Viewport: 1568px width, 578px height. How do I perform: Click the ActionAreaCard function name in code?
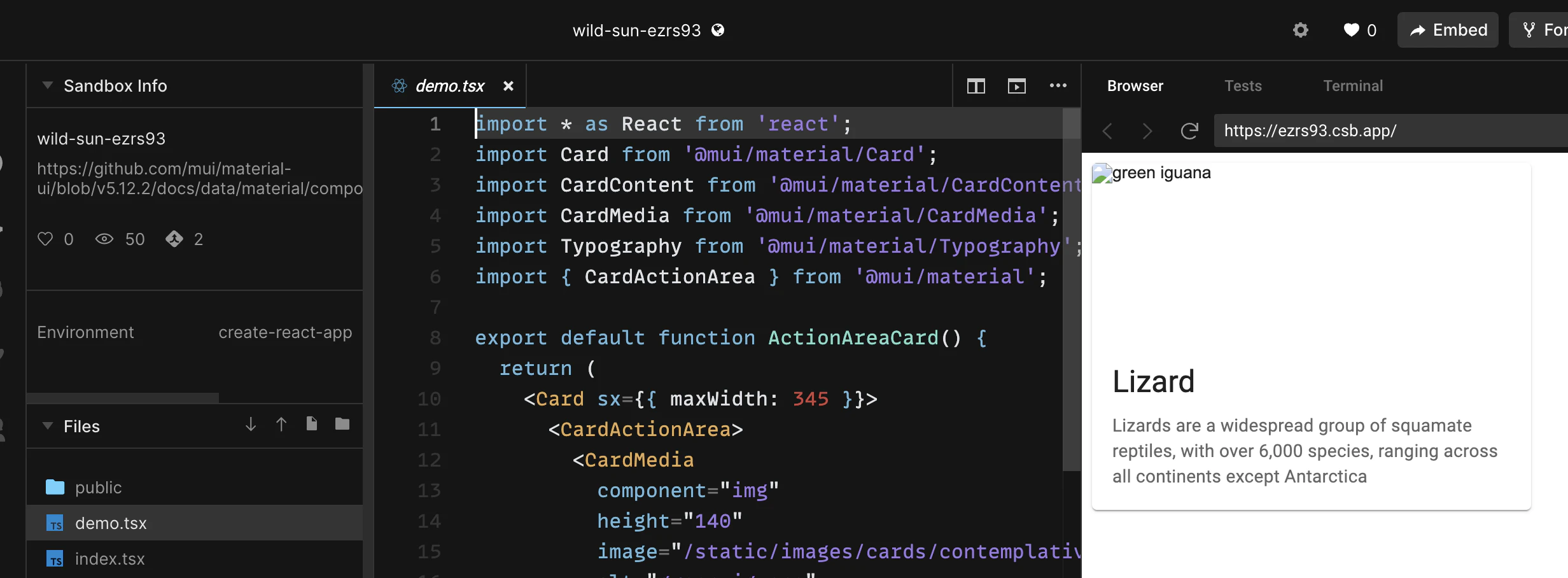853,337
